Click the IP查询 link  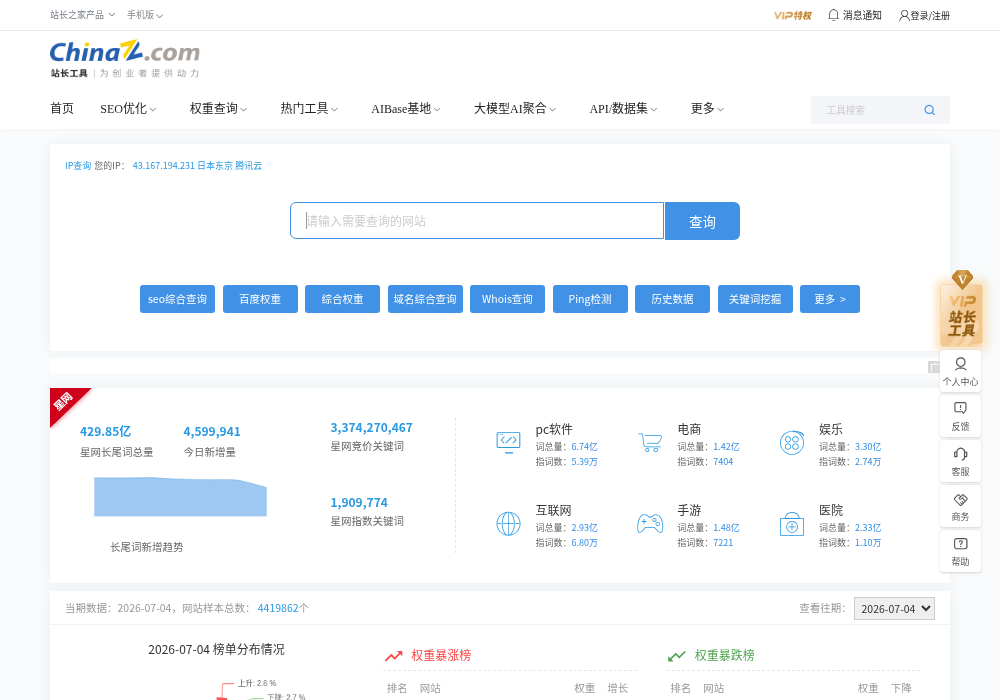pos(78,166)
